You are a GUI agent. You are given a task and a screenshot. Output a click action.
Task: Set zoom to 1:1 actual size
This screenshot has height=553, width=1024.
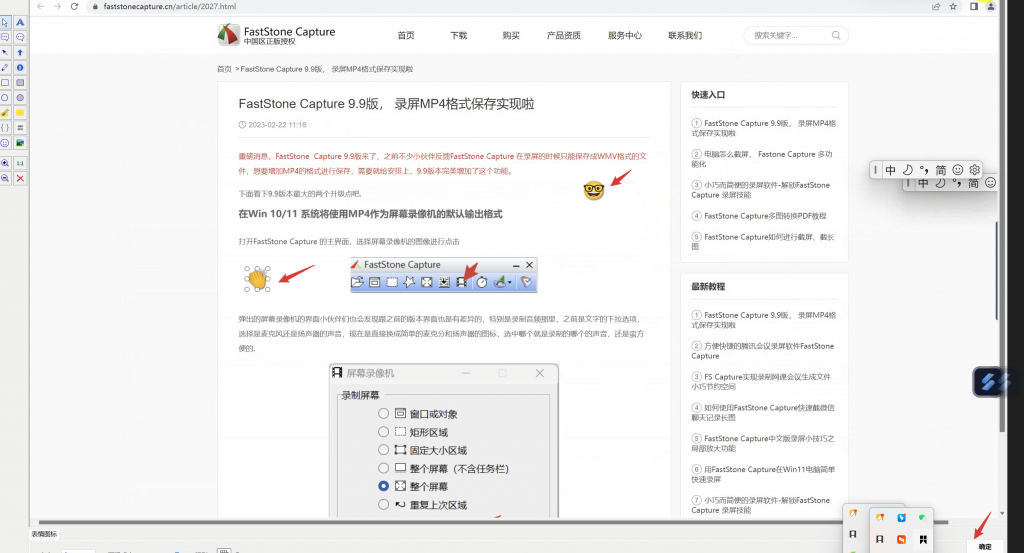(x=20, y=163)
